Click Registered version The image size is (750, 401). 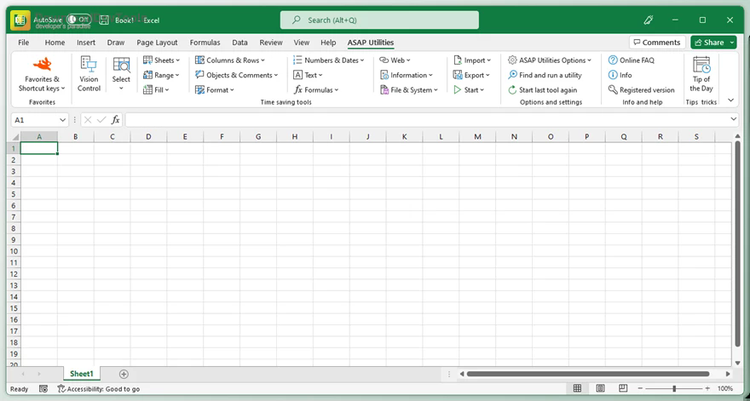[641, 90]
